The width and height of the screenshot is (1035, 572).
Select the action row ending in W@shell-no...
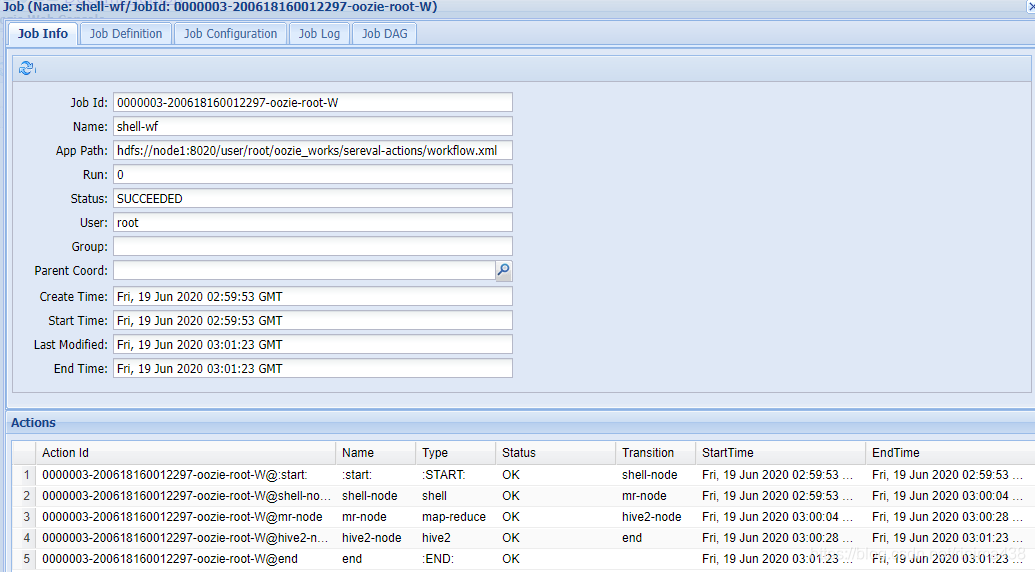(523, 496)
